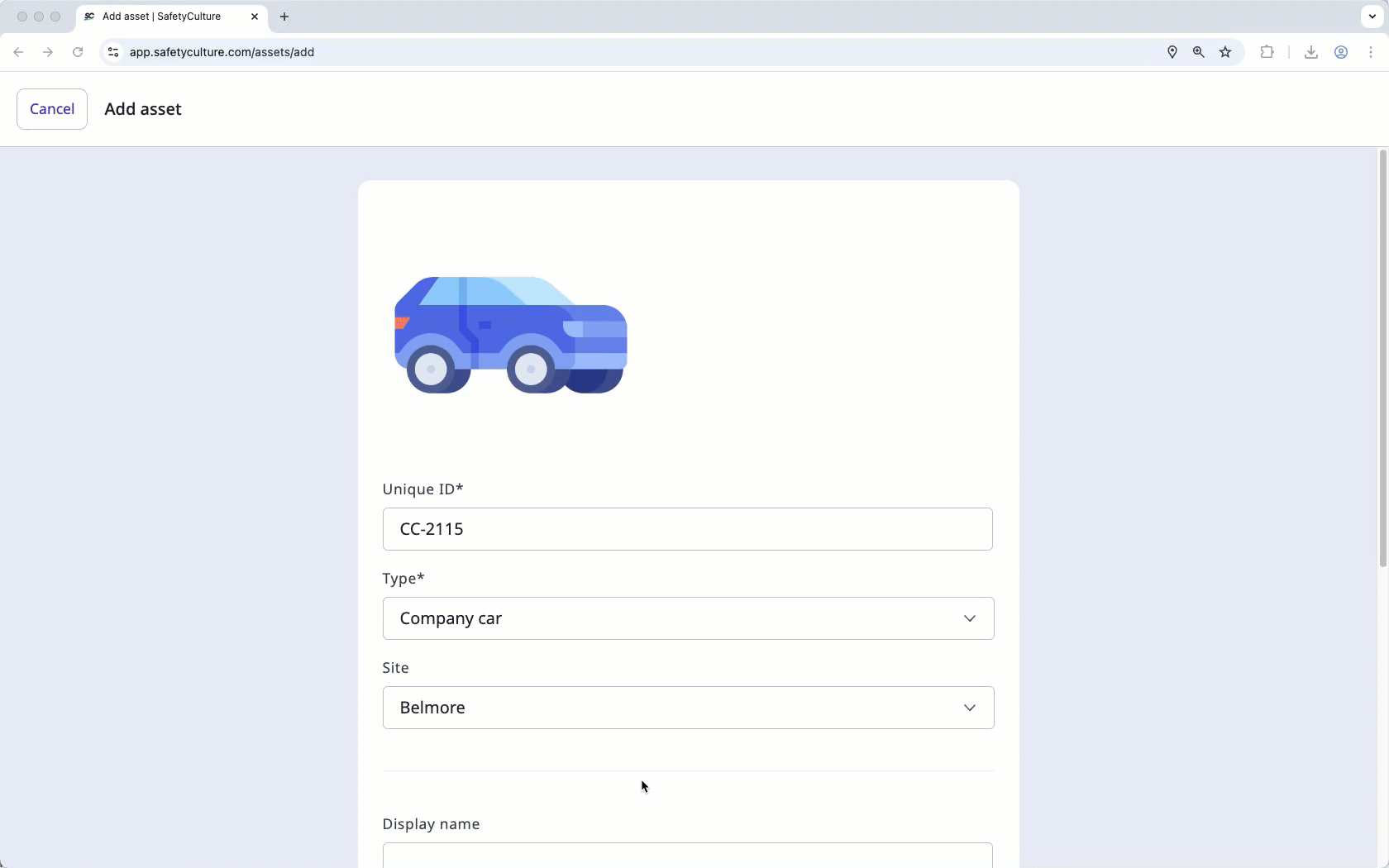Image resolution: width=1389 pixels, height=868 pixels.
Task: Select the Add asset | SafetyCulture tab
Action: pyautogui.click(x=172, y=17)
